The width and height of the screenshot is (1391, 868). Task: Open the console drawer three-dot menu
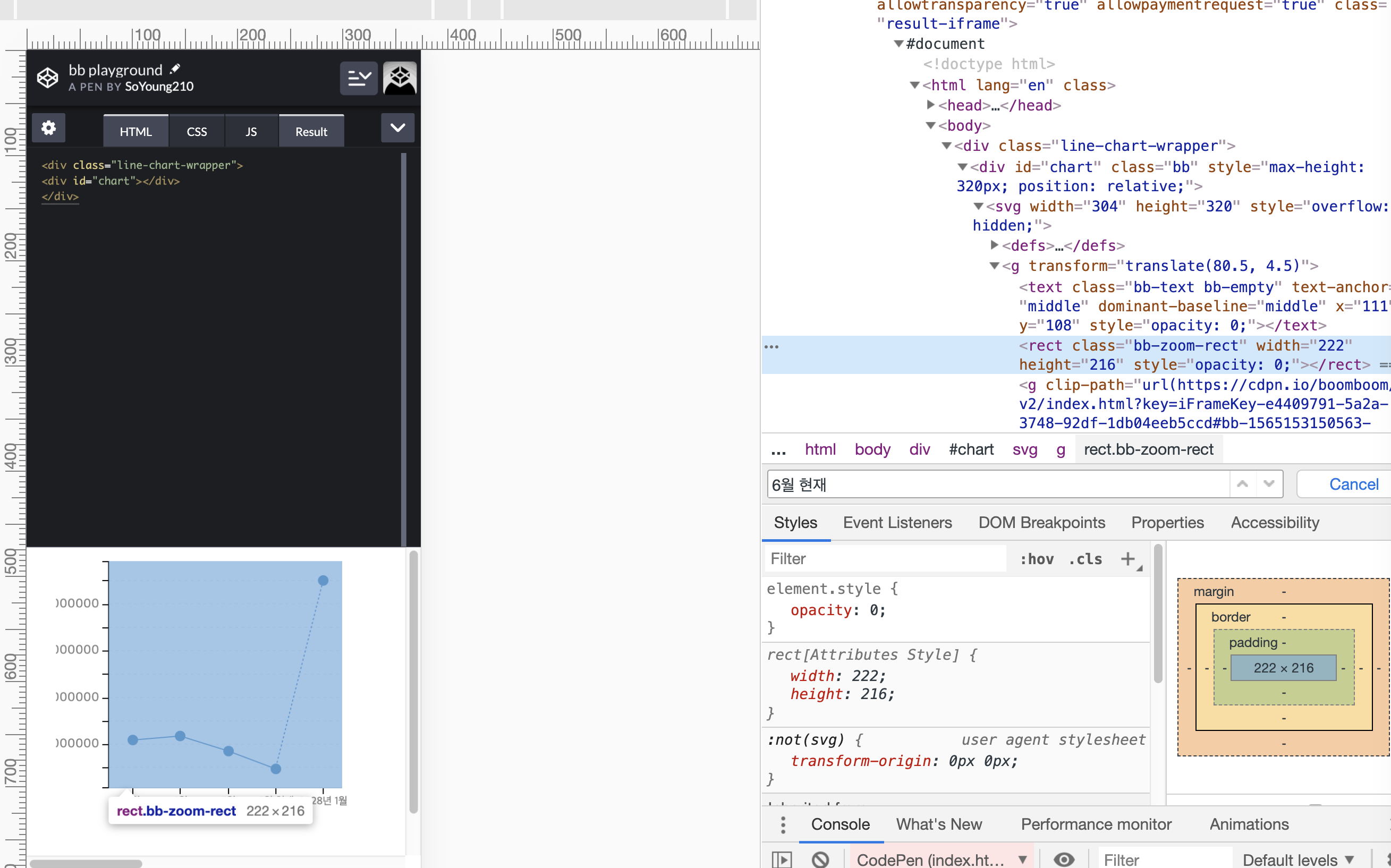(x=783, y=824)
